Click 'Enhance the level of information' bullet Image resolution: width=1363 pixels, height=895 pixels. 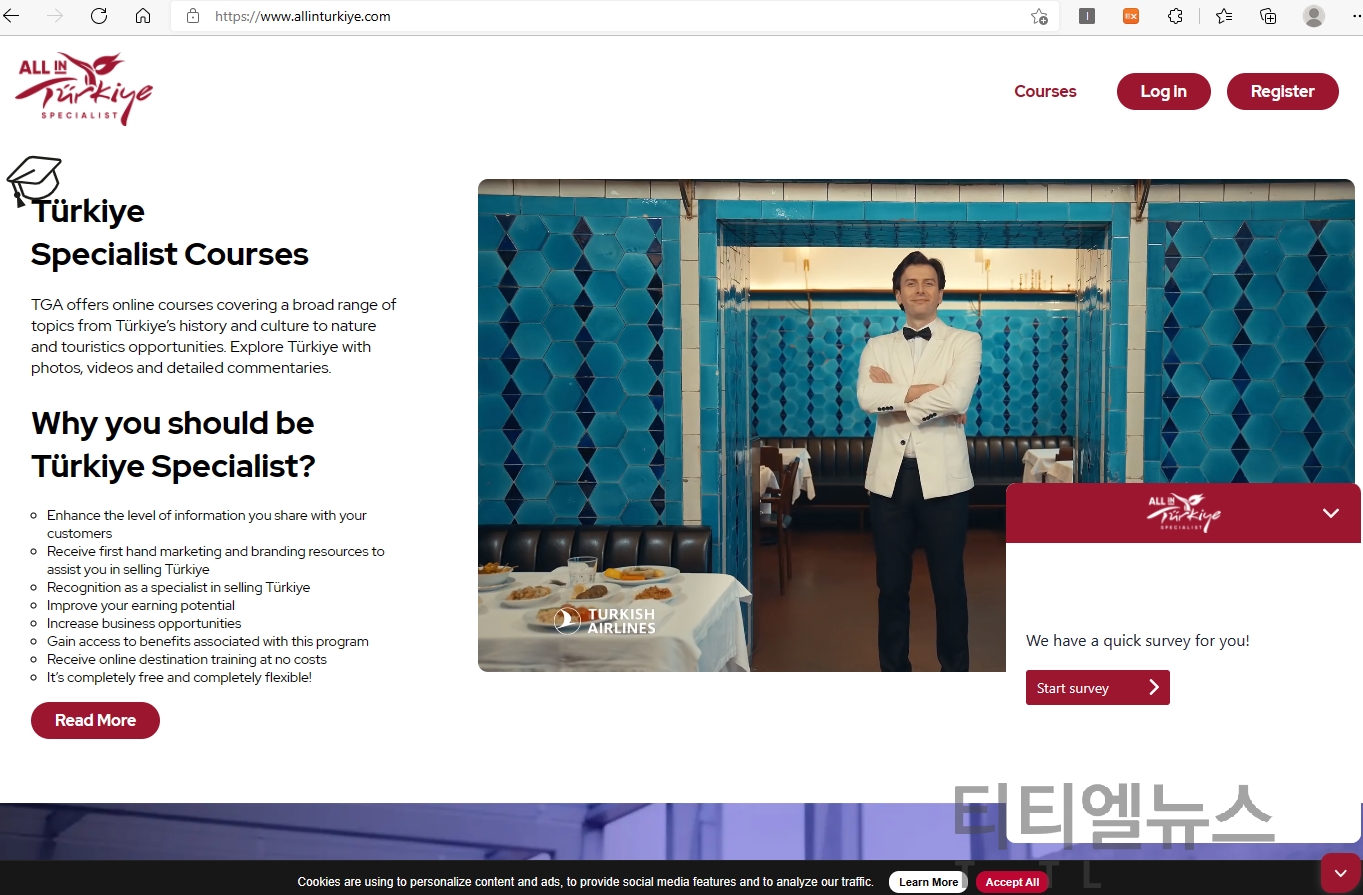[207, 524]
